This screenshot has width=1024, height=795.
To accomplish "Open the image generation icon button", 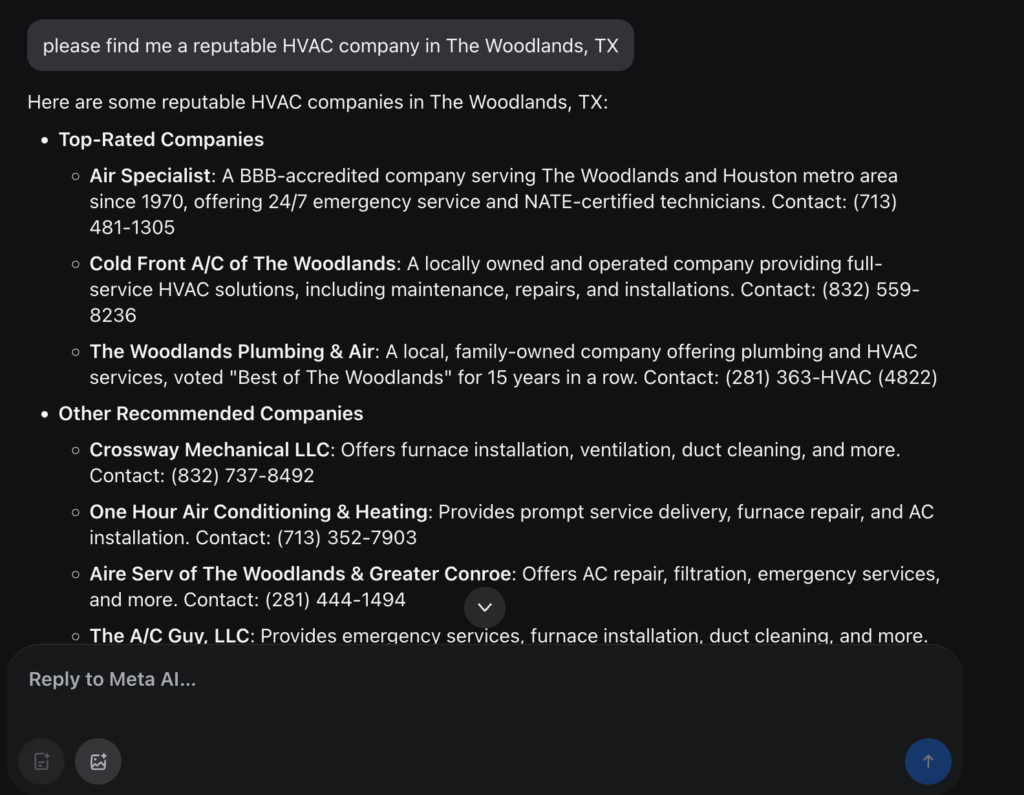I will tap(98, 761).
